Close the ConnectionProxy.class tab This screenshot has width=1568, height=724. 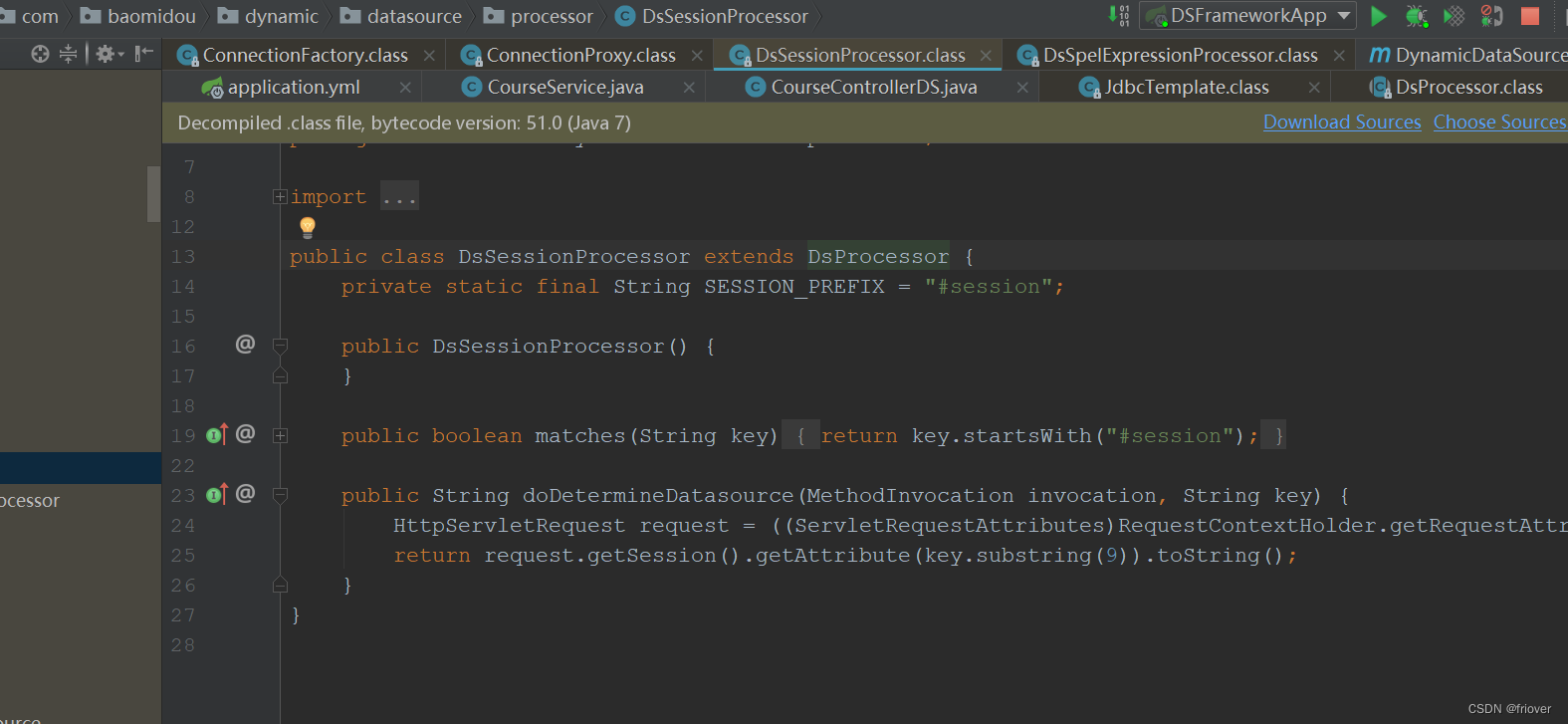coord(697,56)
